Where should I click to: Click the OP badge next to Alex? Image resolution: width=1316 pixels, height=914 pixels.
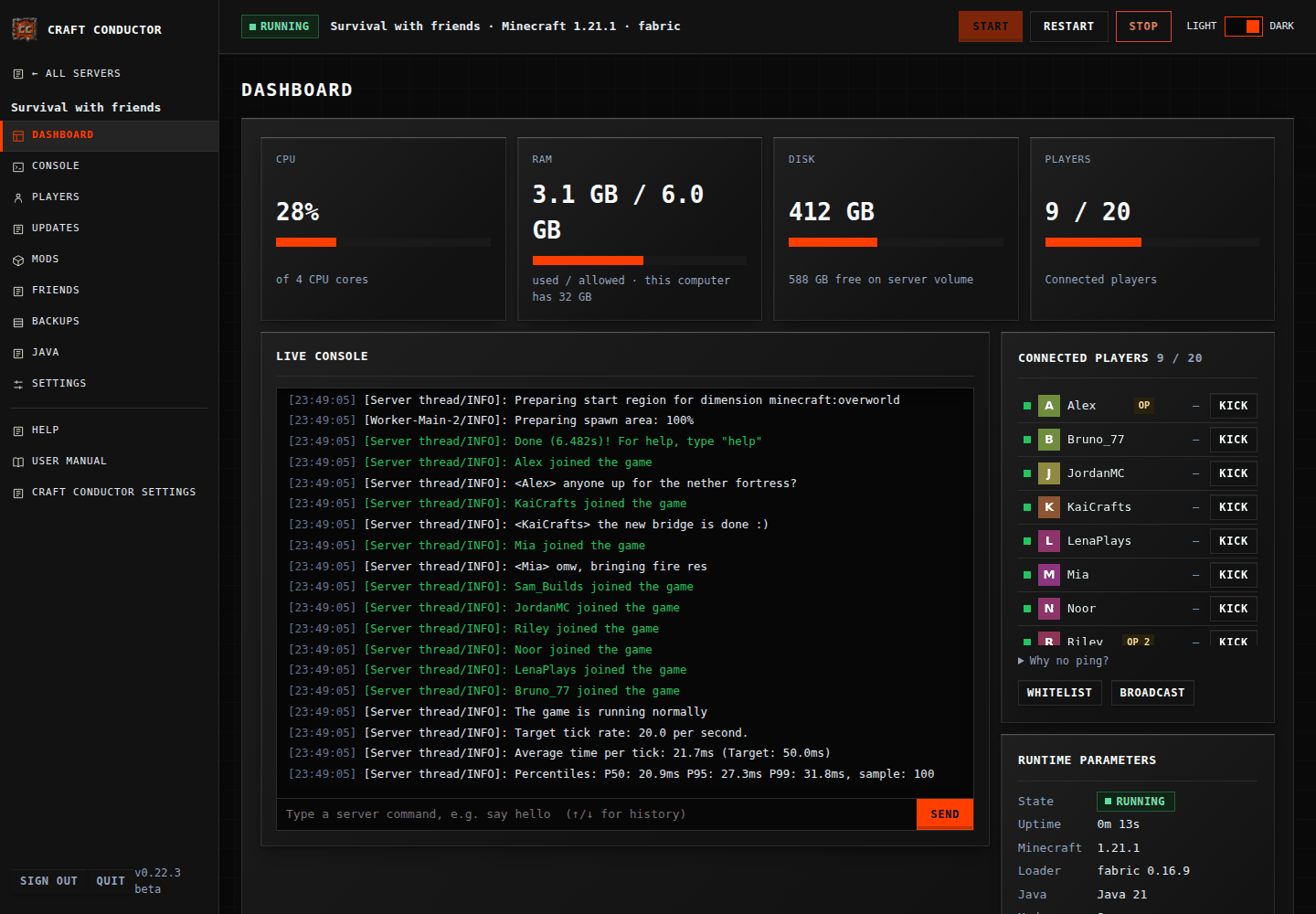(1144, 406)
